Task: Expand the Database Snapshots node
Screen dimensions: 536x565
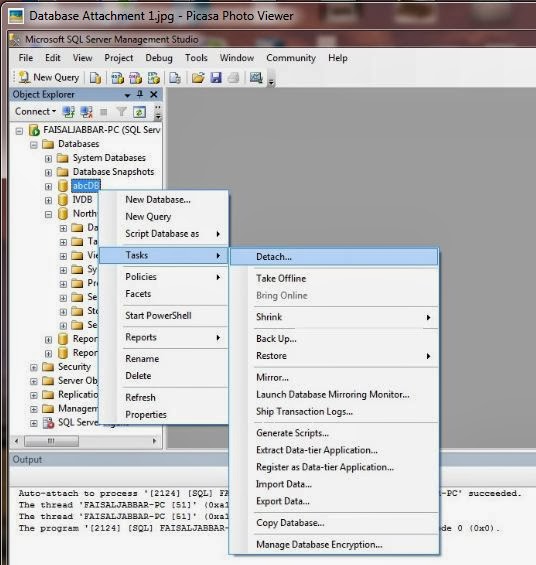Action: coord(48,173)
